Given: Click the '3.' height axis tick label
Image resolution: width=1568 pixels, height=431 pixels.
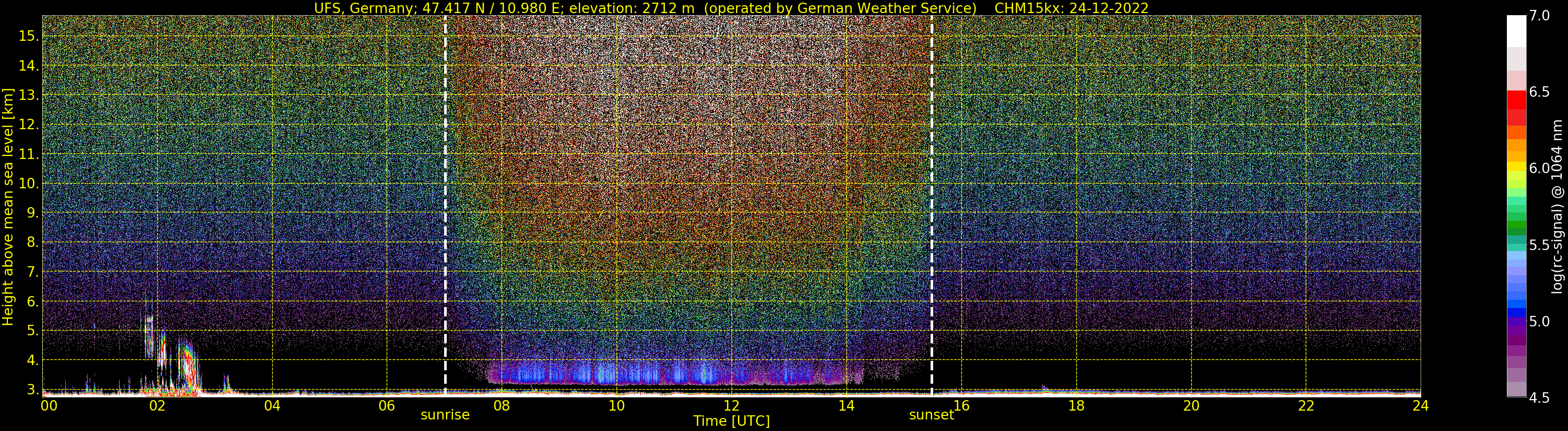Looking at the screenshot, I should pos(32,390).
